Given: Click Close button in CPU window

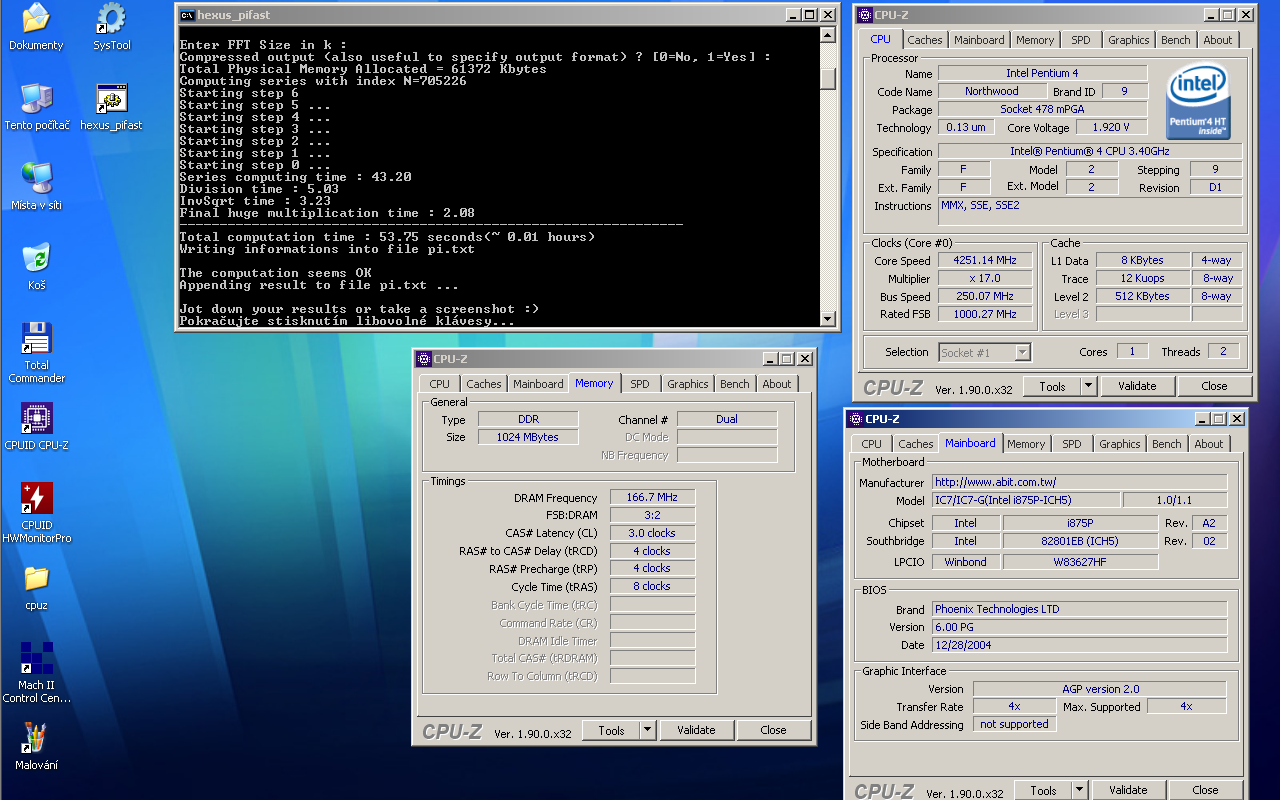Looking at the screenshot, I should [x=1215, y=386].
